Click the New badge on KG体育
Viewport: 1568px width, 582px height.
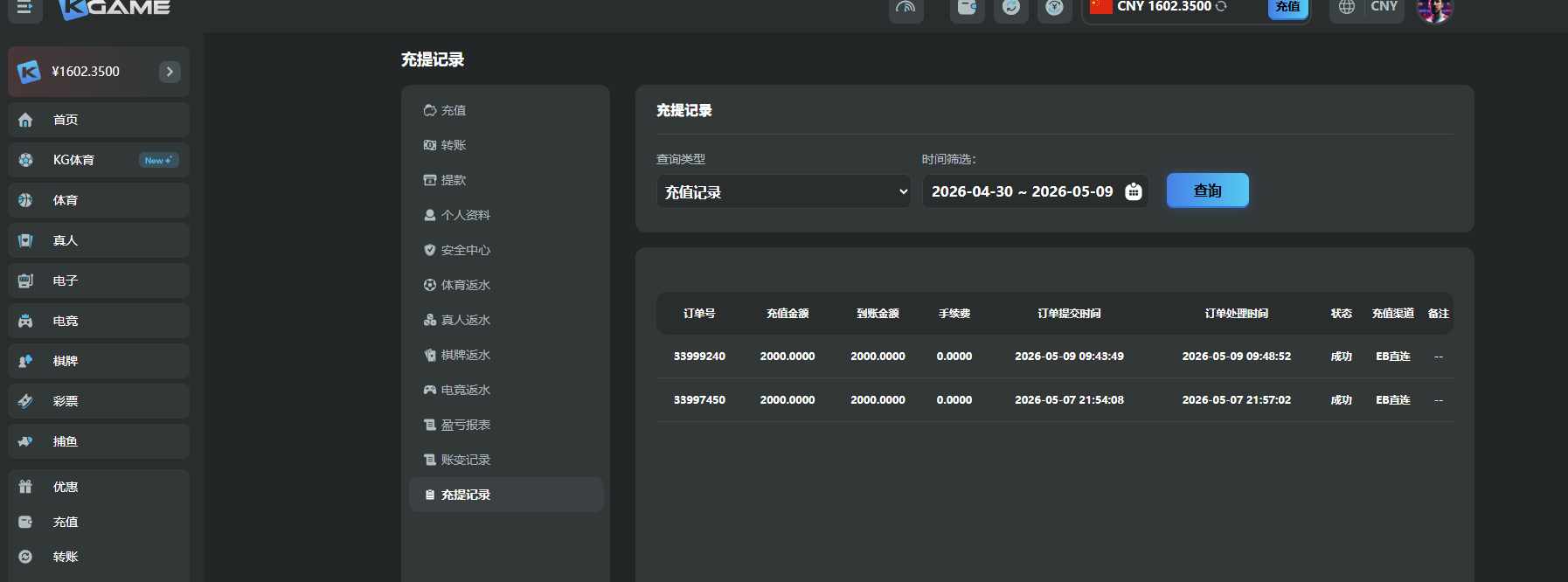(x=158, y=160)
